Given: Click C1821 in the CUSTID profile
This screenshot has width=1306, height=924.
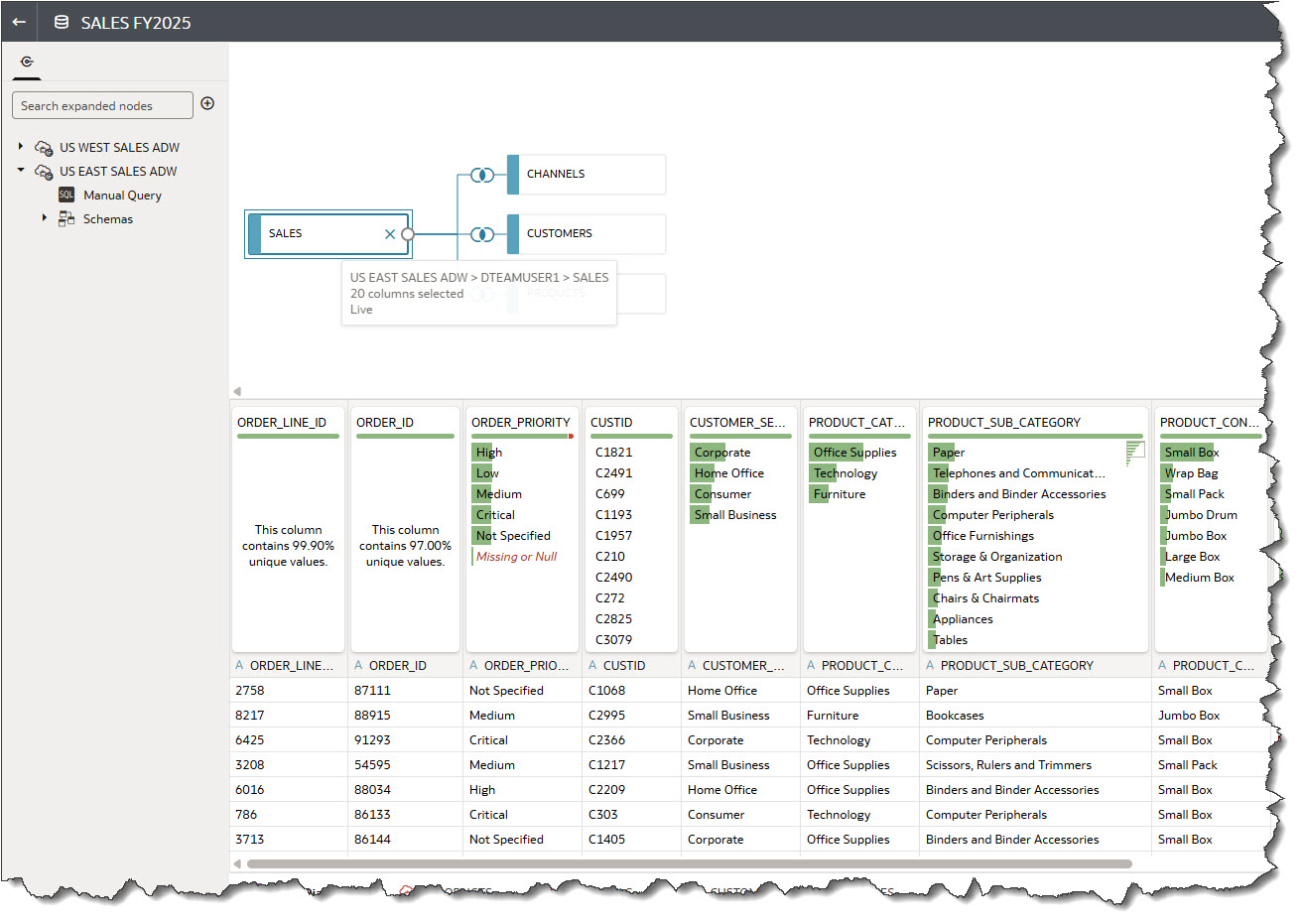Looking at the screenshot, I should click(613, 453).
